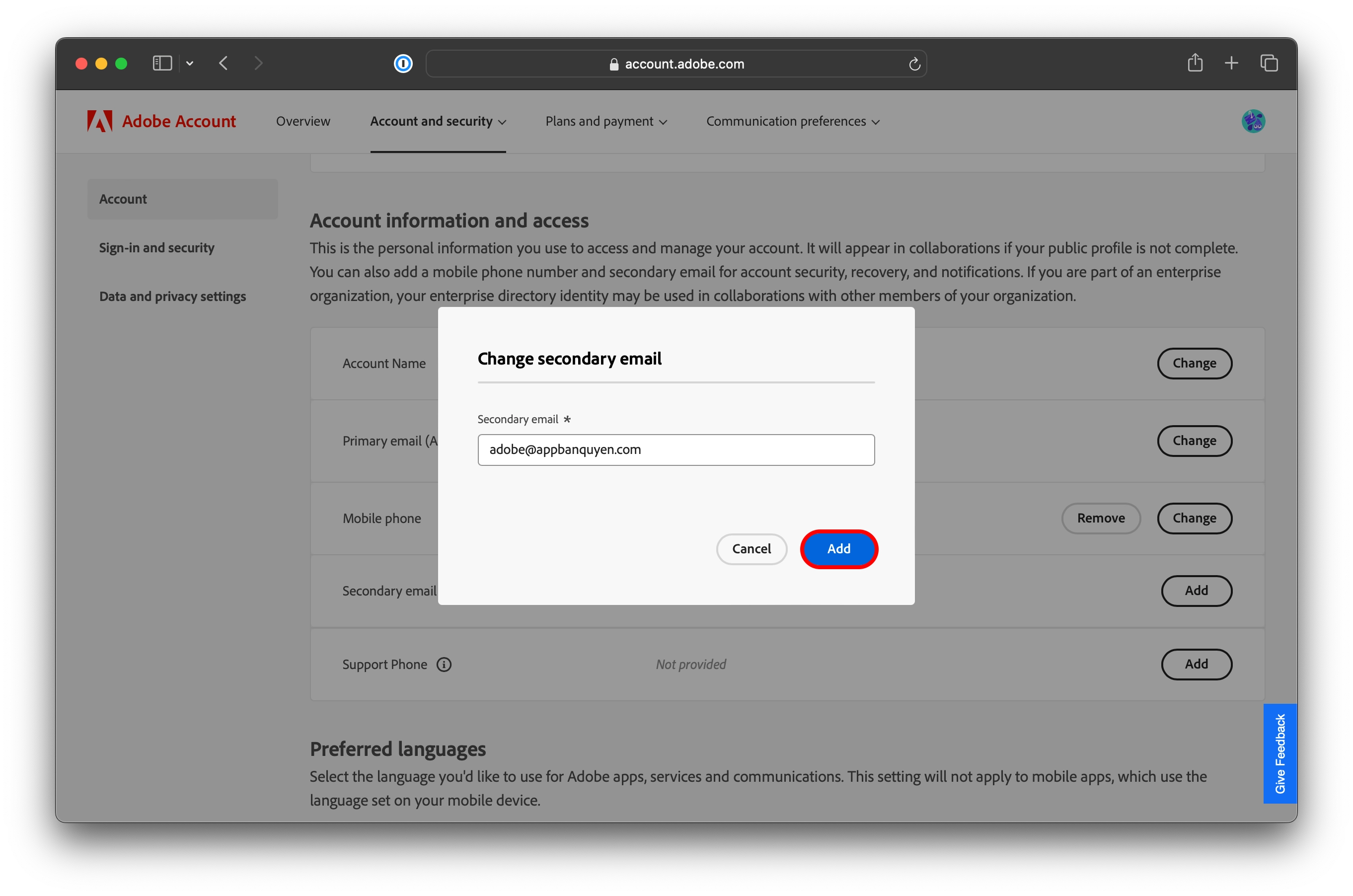Expand Communication preferences menu
The image size is (1353, 896).
[793, 121]
